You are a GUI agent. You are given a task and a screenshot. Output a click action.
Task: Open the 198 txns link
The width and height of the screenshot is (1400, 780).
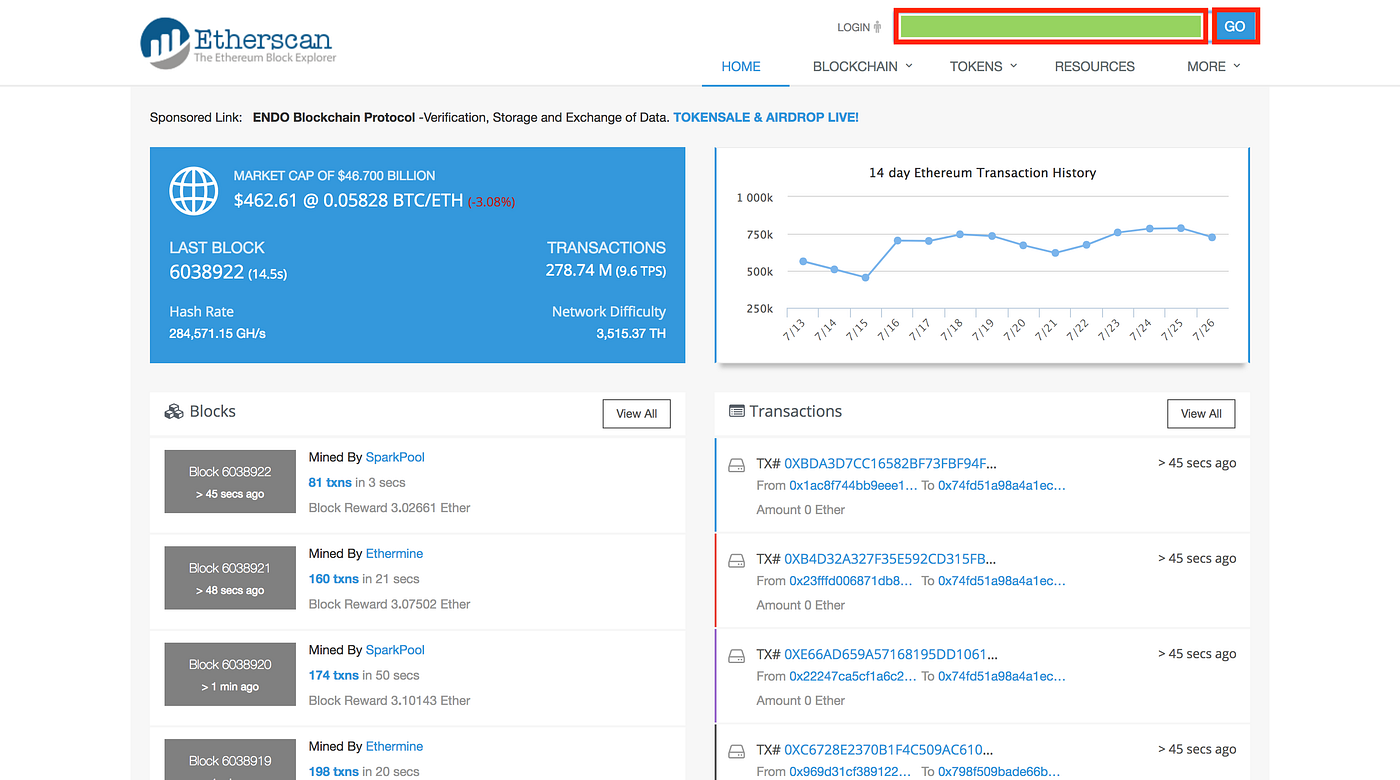pyautogui.click(x=334, y=771)
